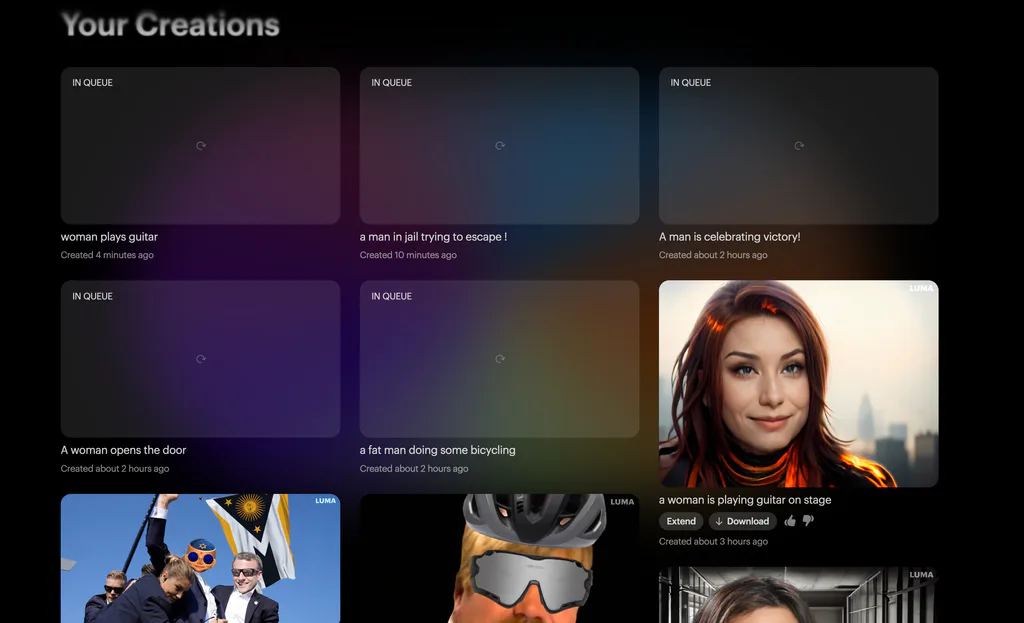The width and height of the screenshot is (1024, 623).
Task: Click the 'Your Creations' heading
Action: click(170, 25)
